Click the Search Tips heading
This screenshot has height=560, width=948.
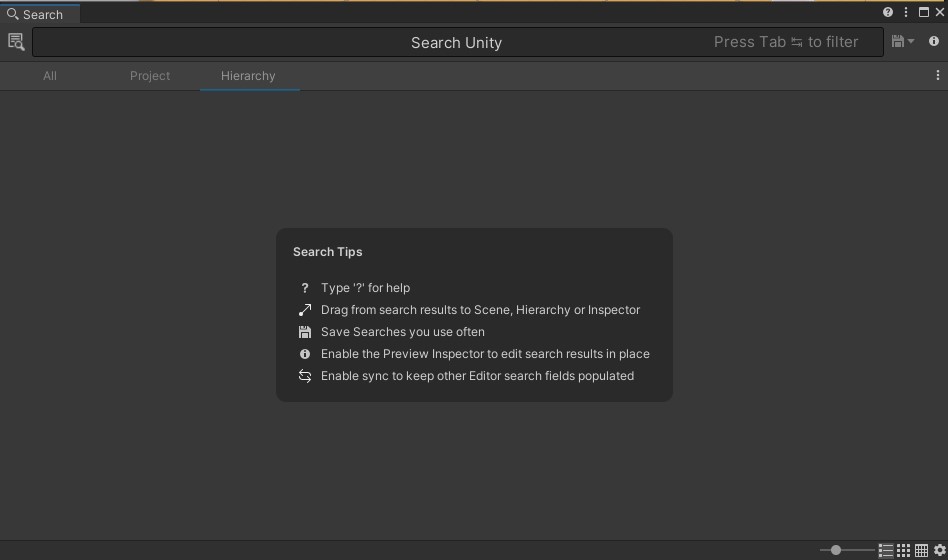[x=328, y=252]
